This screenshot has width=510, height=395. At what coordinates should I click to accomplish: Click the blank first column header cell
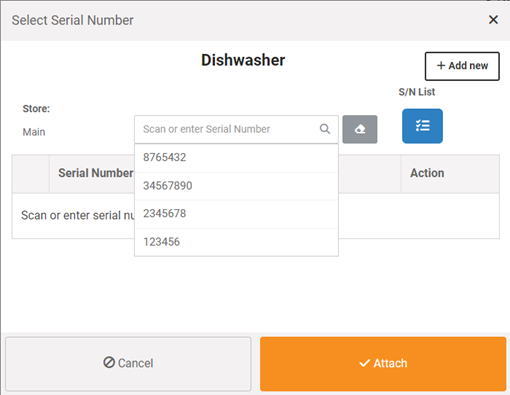(31, 174)
